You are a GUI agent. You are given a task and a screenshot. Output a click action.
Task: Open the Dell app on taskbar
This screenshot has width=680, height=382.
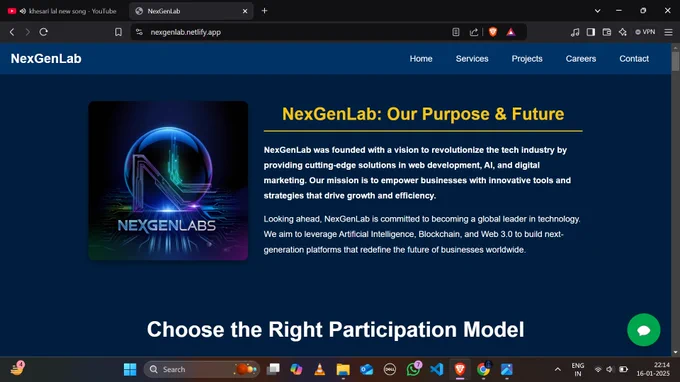(x=390, y=369)
